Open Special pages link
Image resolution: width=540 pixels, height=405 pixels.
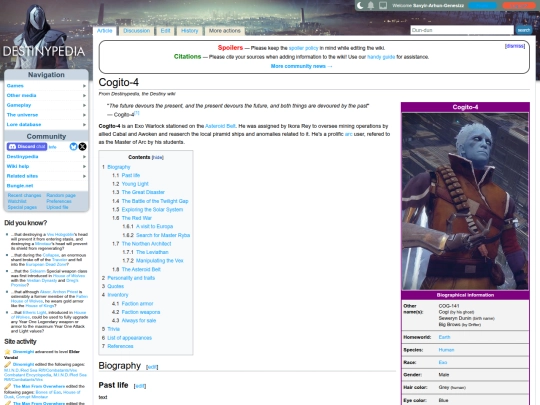coord(22,207)
